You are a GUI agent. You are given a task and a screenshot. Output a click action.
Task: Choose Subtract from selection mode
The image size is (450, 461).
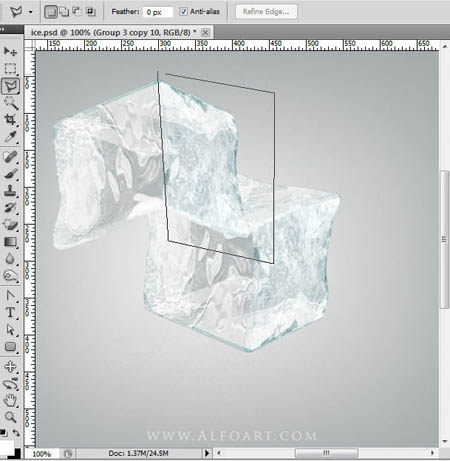pyautogui.click(x=77, y=12)
